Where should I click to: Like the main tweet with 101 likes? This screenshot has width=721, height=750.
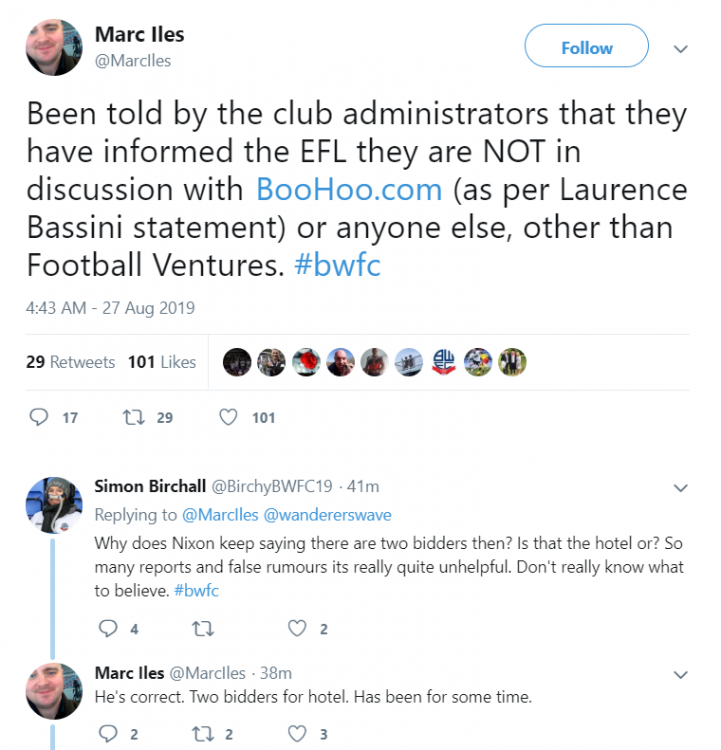point(227,417)
